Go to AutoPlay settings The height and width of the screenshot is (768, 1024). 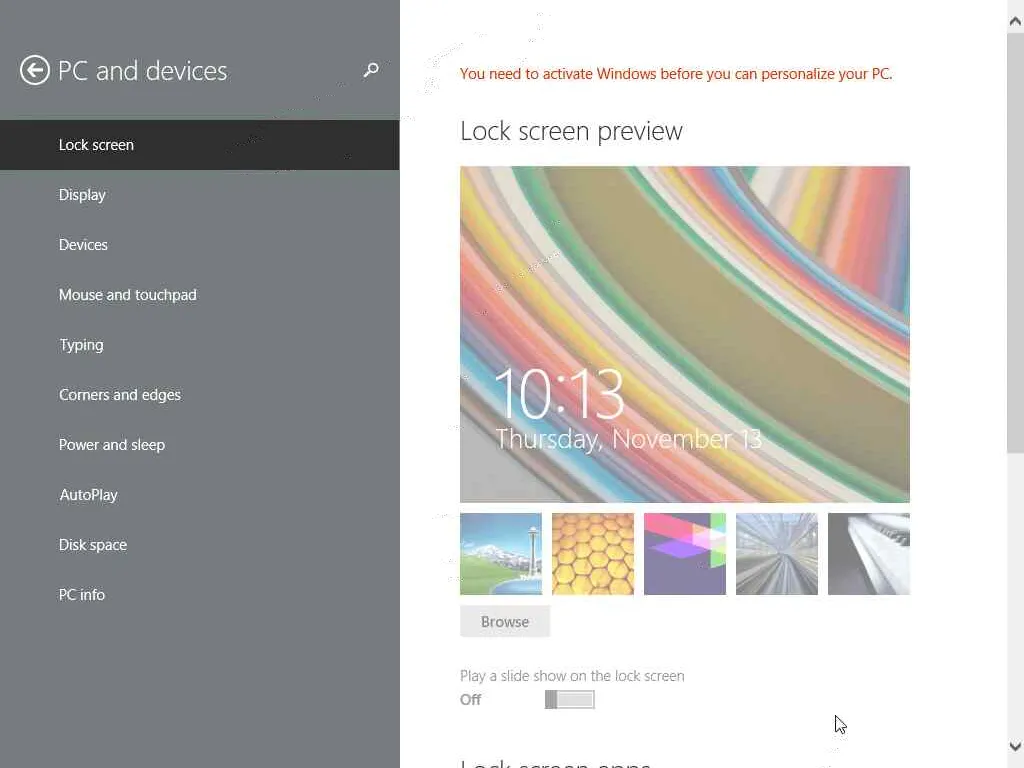click(88, 495)
